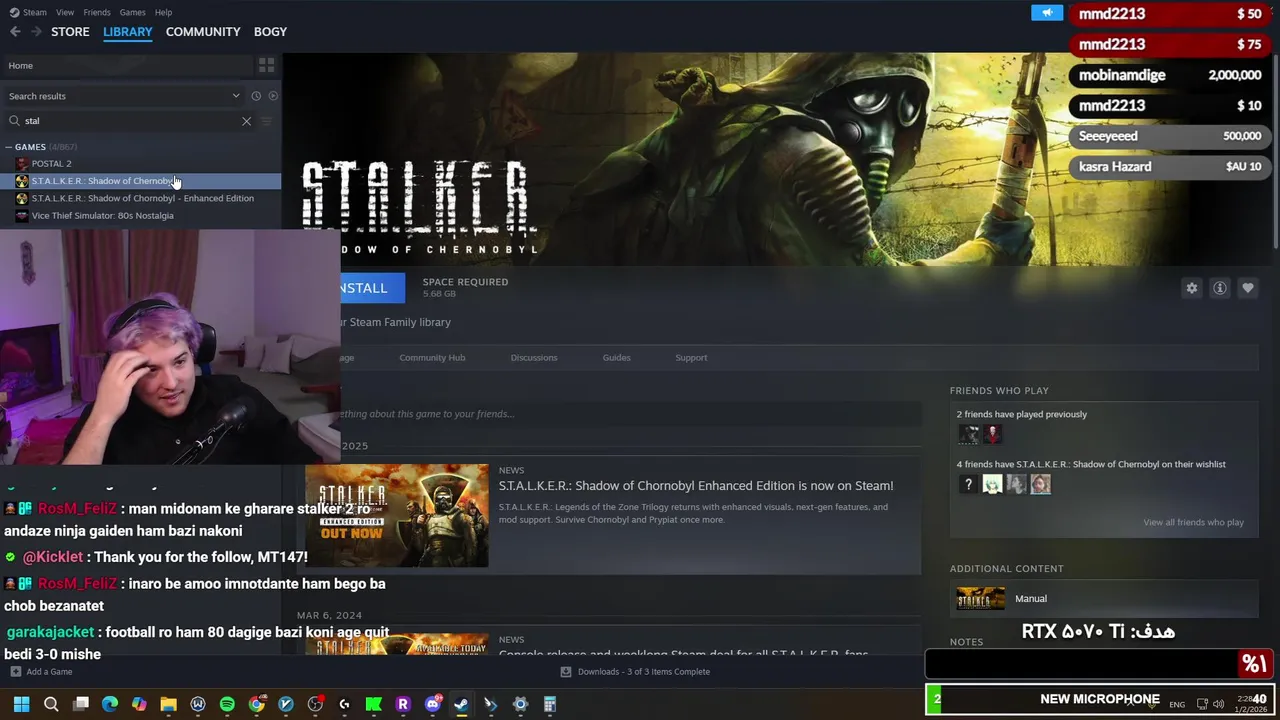Add game to favorites heart icon
The height and width of the screenshot is (720, 1280).
[1247, 288]
